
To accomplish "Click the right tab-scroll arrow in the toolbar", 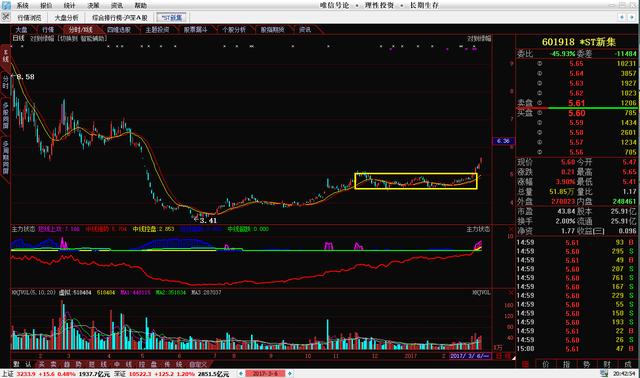I will pos(632,17).
